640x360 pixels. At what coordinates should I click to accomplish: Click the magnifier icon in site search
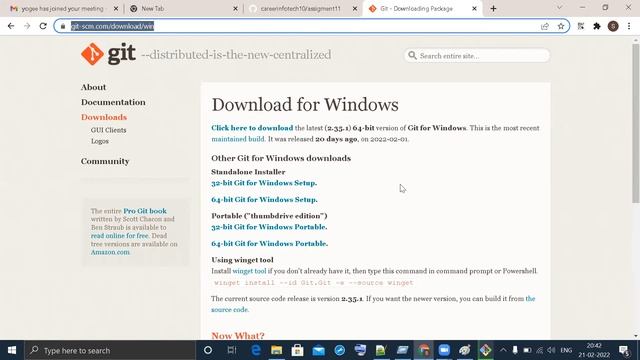[412, 56]
